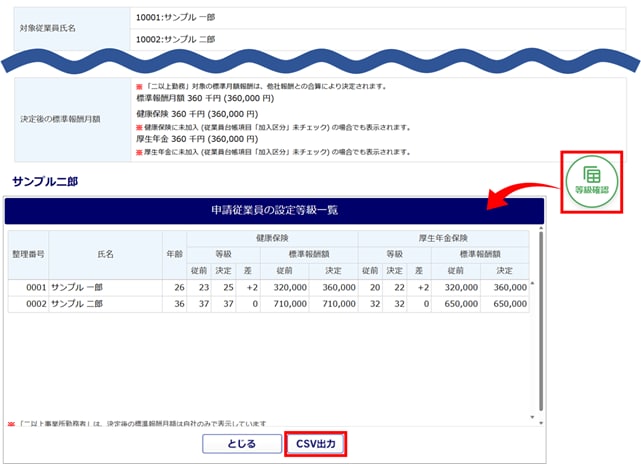Click the 決定後の標準報酬月額 label cell
Image resolution: width=641 pixels, height=464 pixels.
73,119
